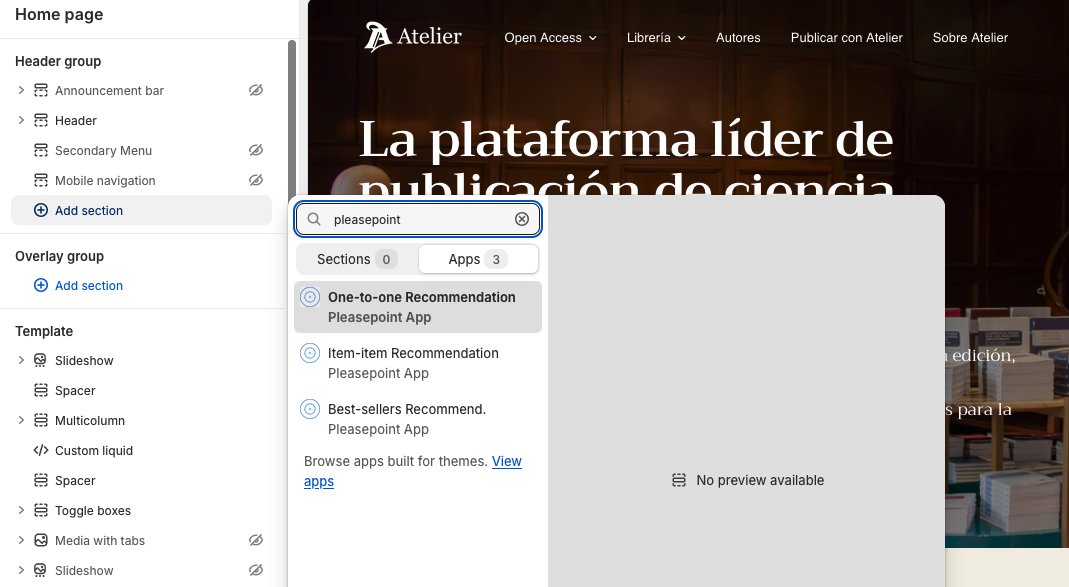
Task: Expand the Toggle boxes section
Action: (x=21, y=511)
